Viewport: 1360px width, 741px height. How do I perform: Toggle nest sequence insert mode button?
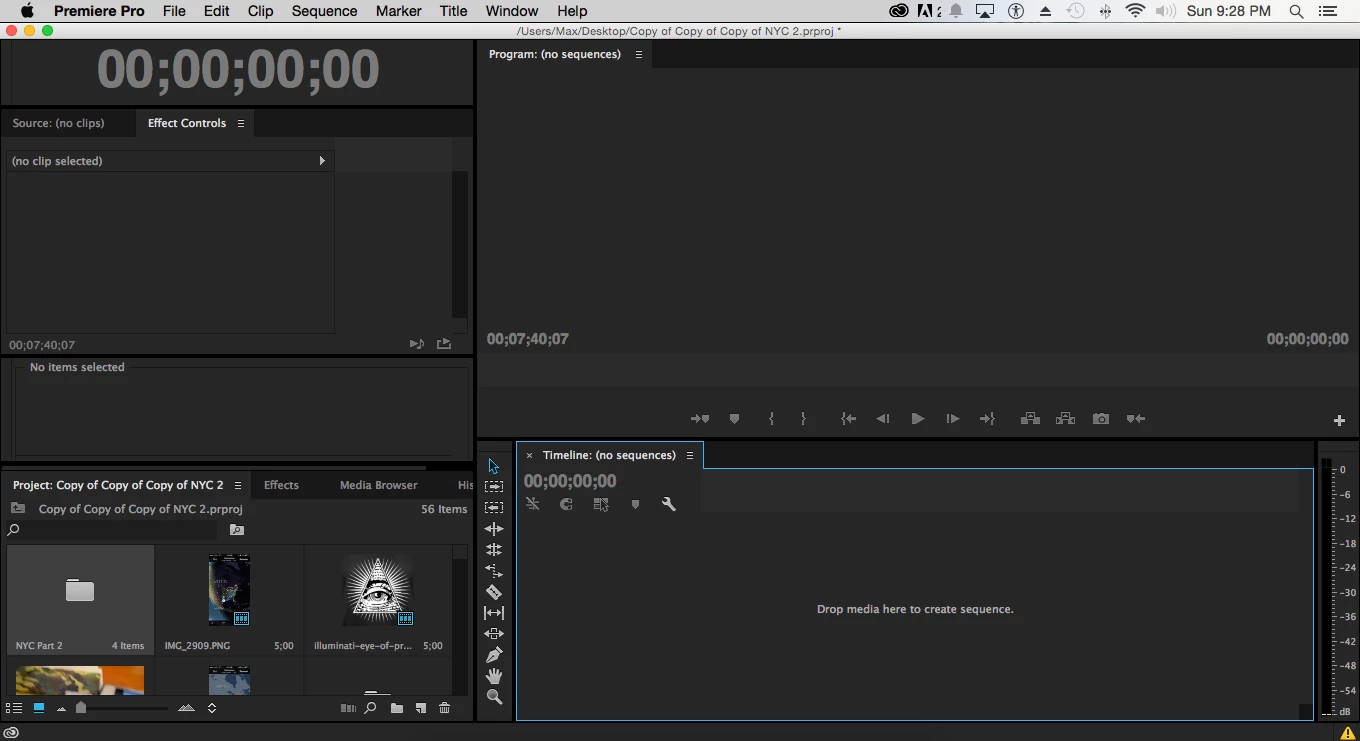[533, 505]
